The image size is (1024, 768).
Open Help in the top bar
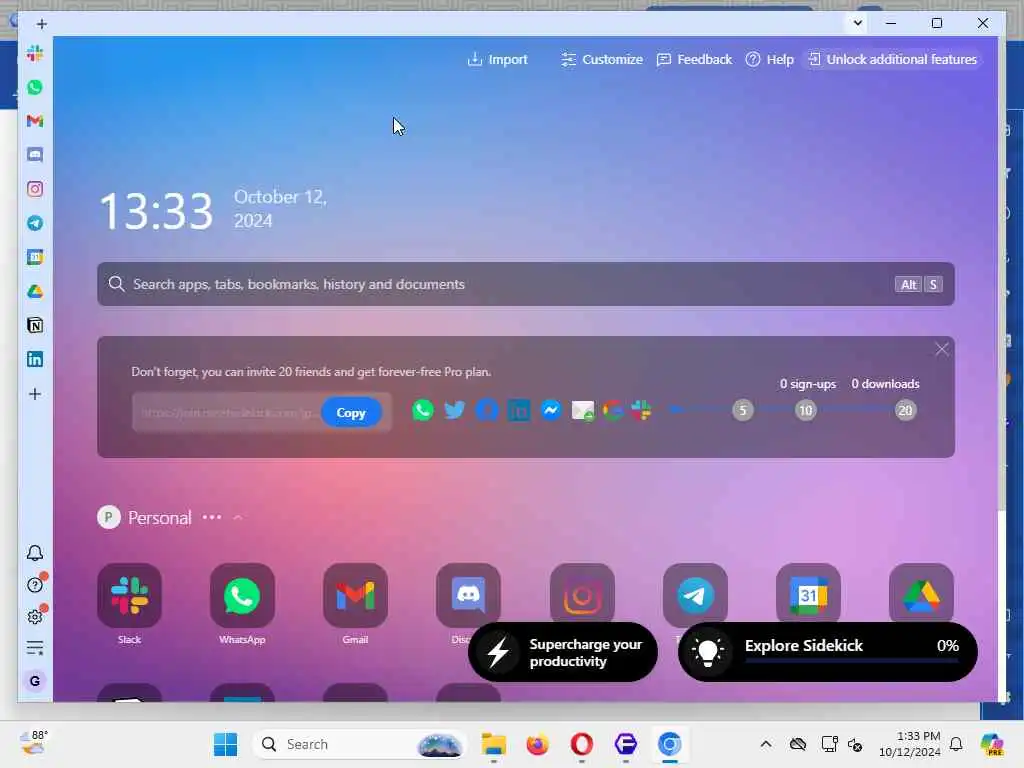coord(769,59)
